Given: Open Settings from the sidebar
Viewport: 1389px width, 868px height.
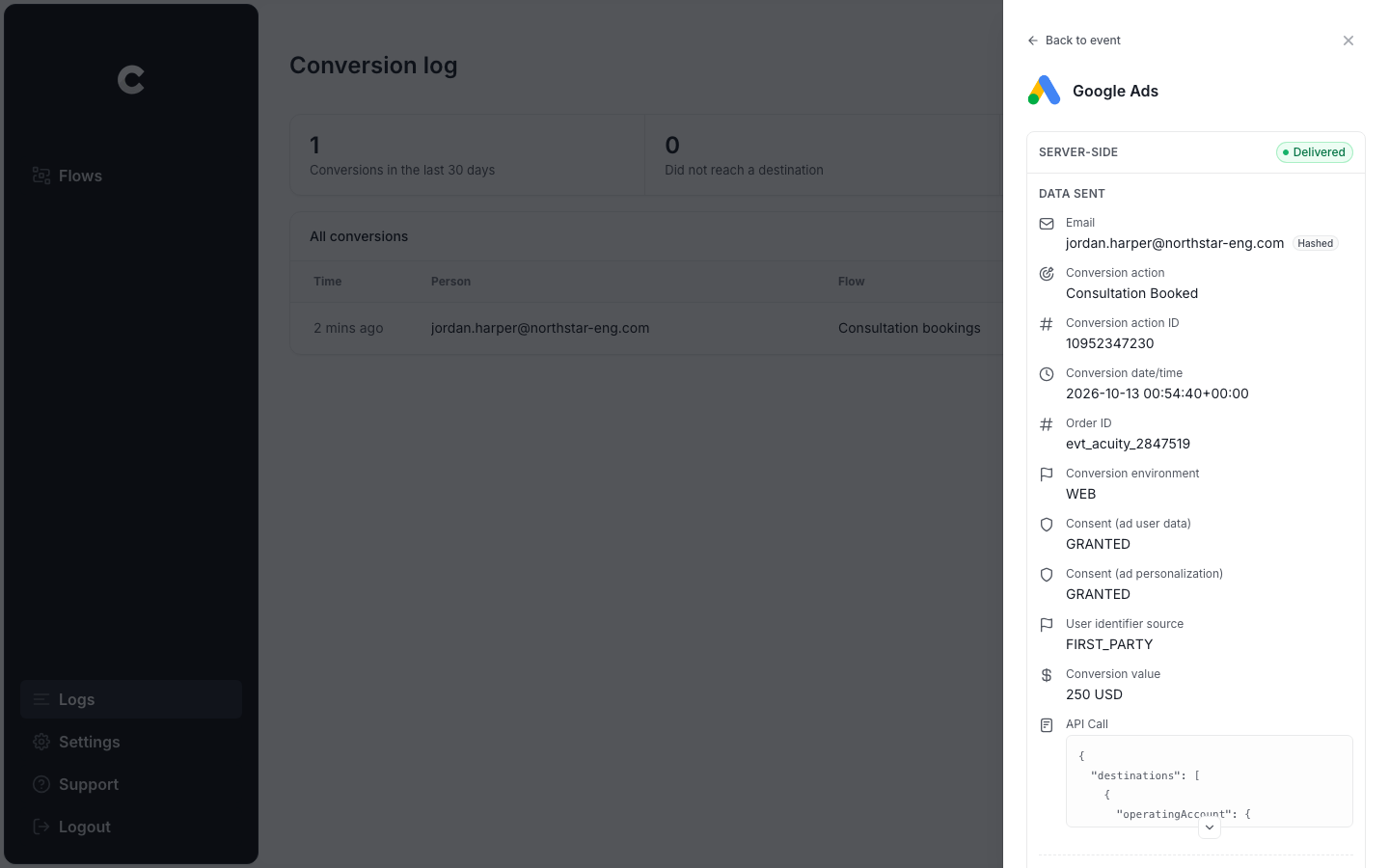Looking at the screenshot, I should [x=131, y=742].
